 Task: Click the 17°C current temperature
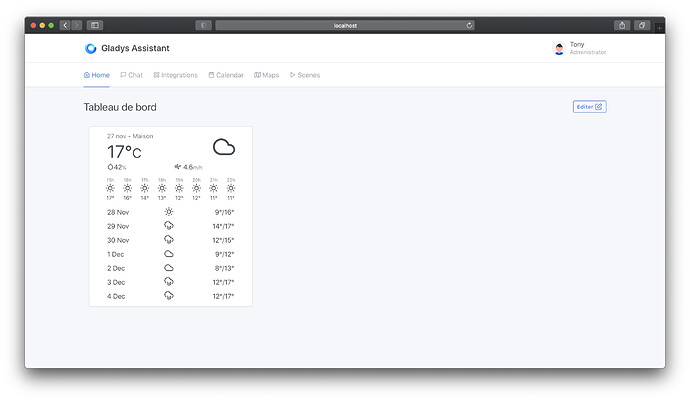(124, 152)
